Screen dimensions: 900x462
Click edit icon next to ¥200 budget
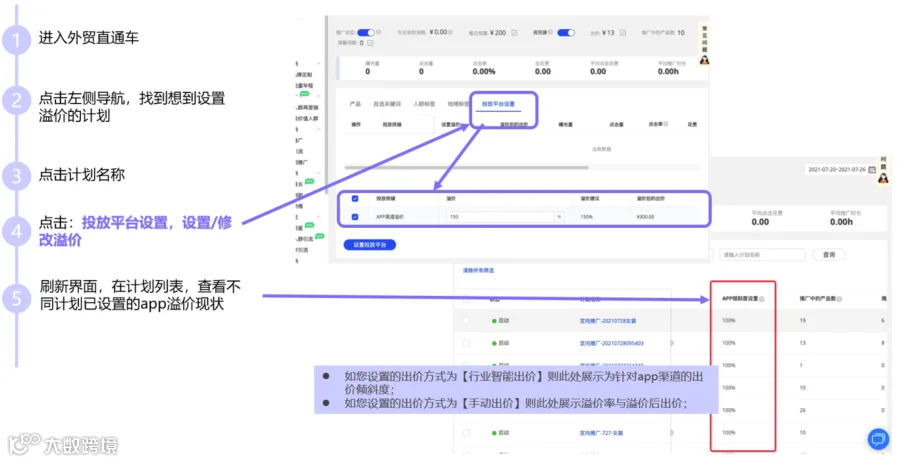click(514, 33)
